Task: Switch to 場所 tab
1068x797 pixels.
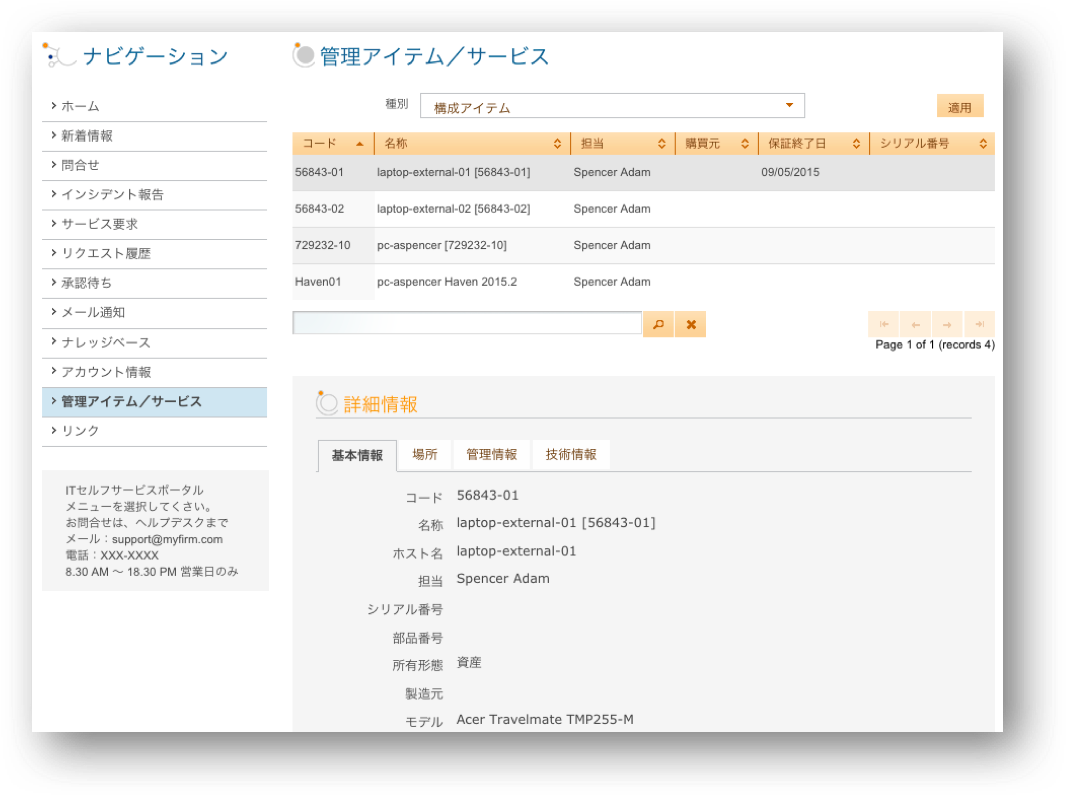Action: coord(424,454)
